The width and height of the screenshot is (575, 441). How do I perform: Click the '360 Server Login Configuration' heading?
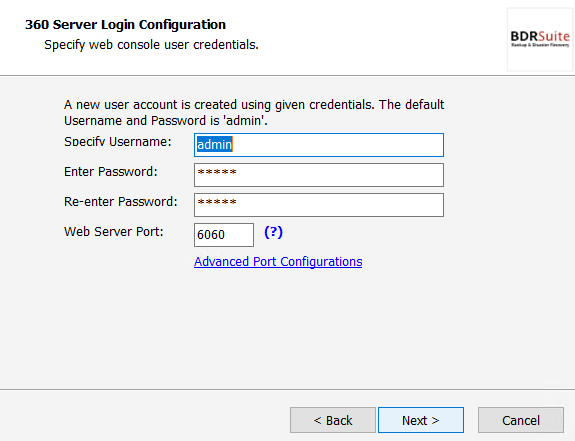pos(125,25)
